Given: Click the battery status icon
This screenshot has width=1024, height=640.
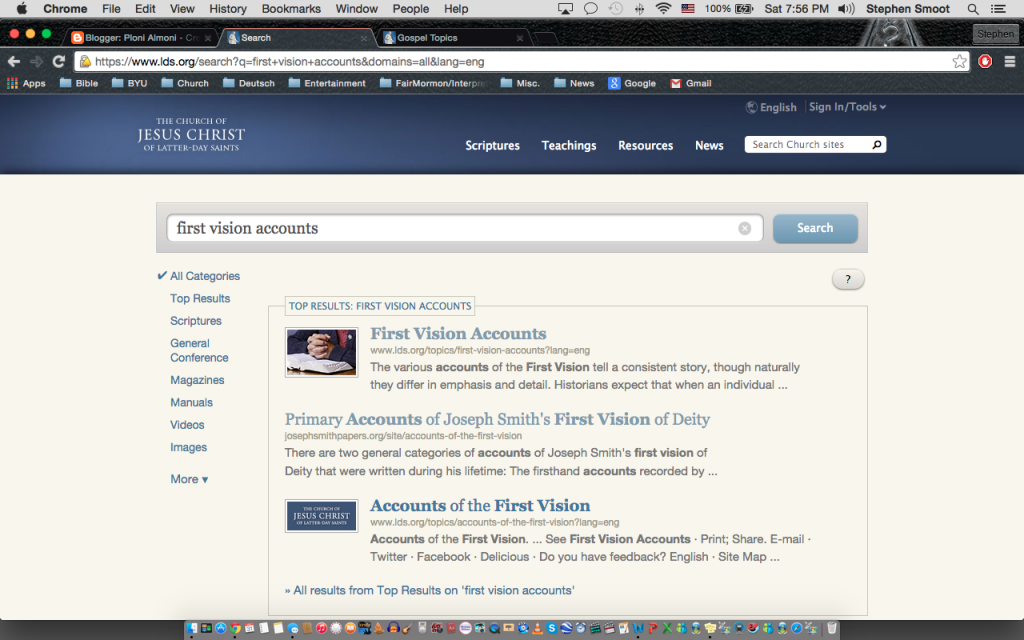Looking at the screenshot, I should coord(744,9).
